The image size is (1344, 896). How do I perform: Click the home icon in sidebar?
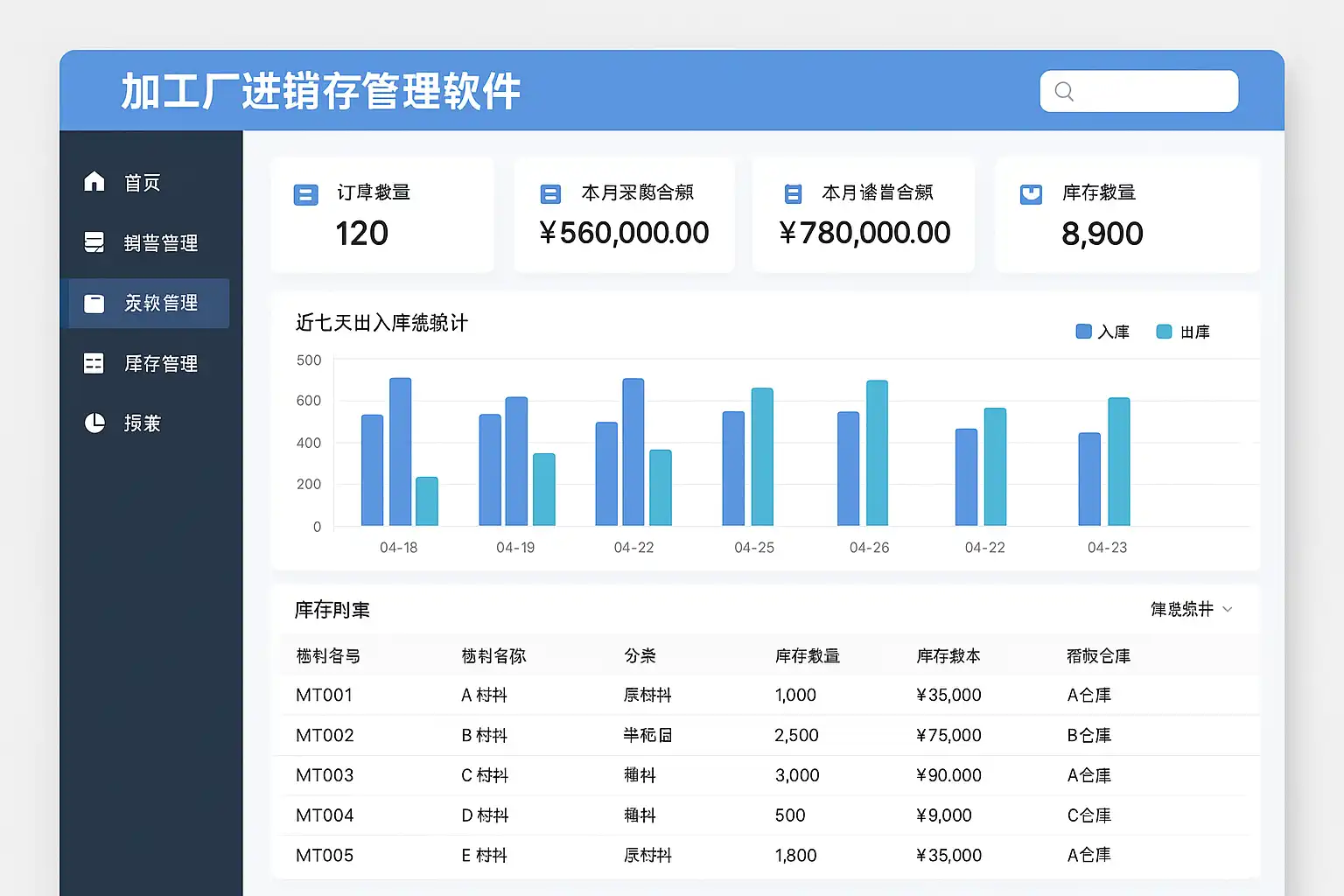point(94,182)
